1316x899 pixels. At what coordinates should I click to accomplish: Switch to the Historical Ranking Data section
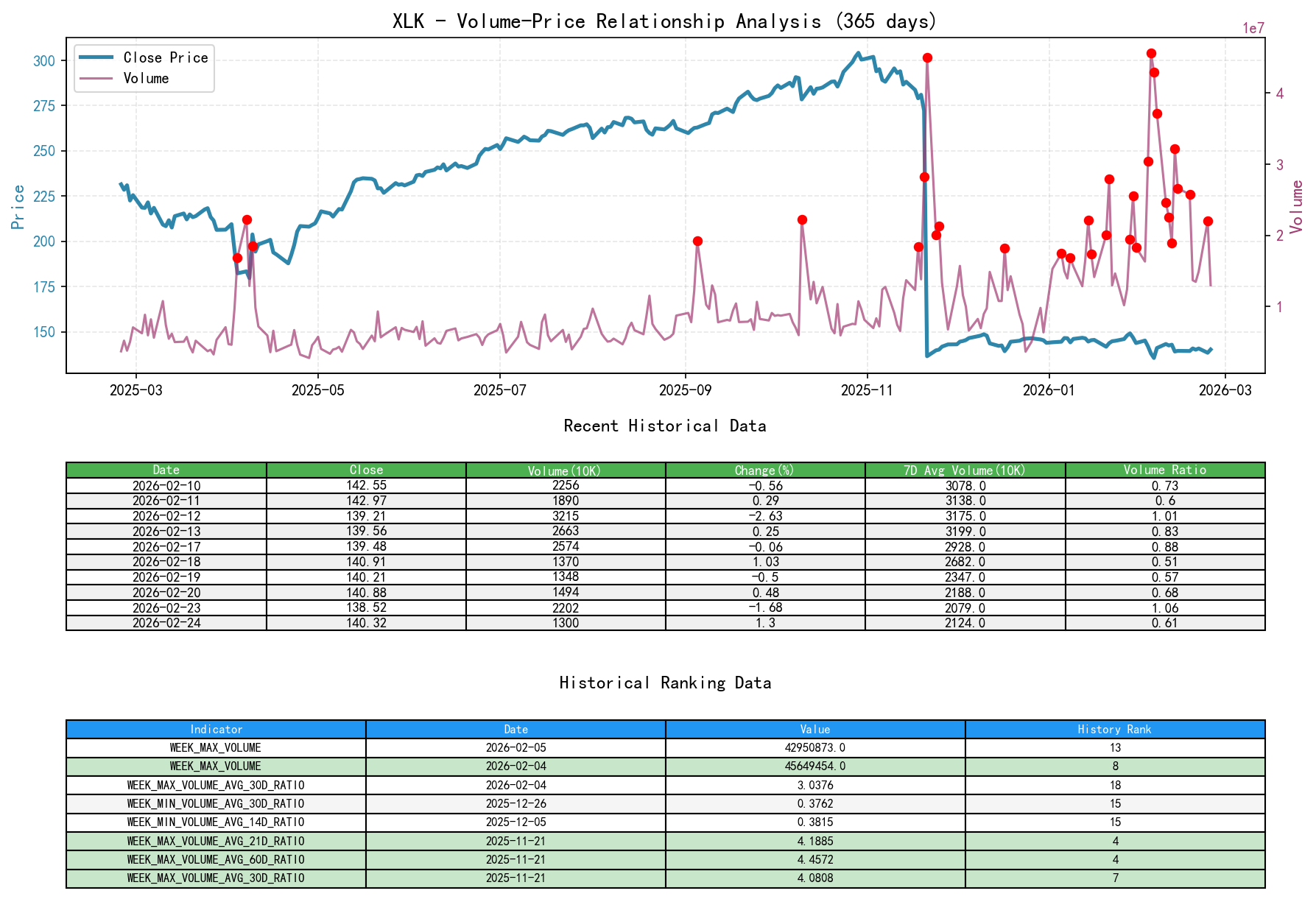664,683
